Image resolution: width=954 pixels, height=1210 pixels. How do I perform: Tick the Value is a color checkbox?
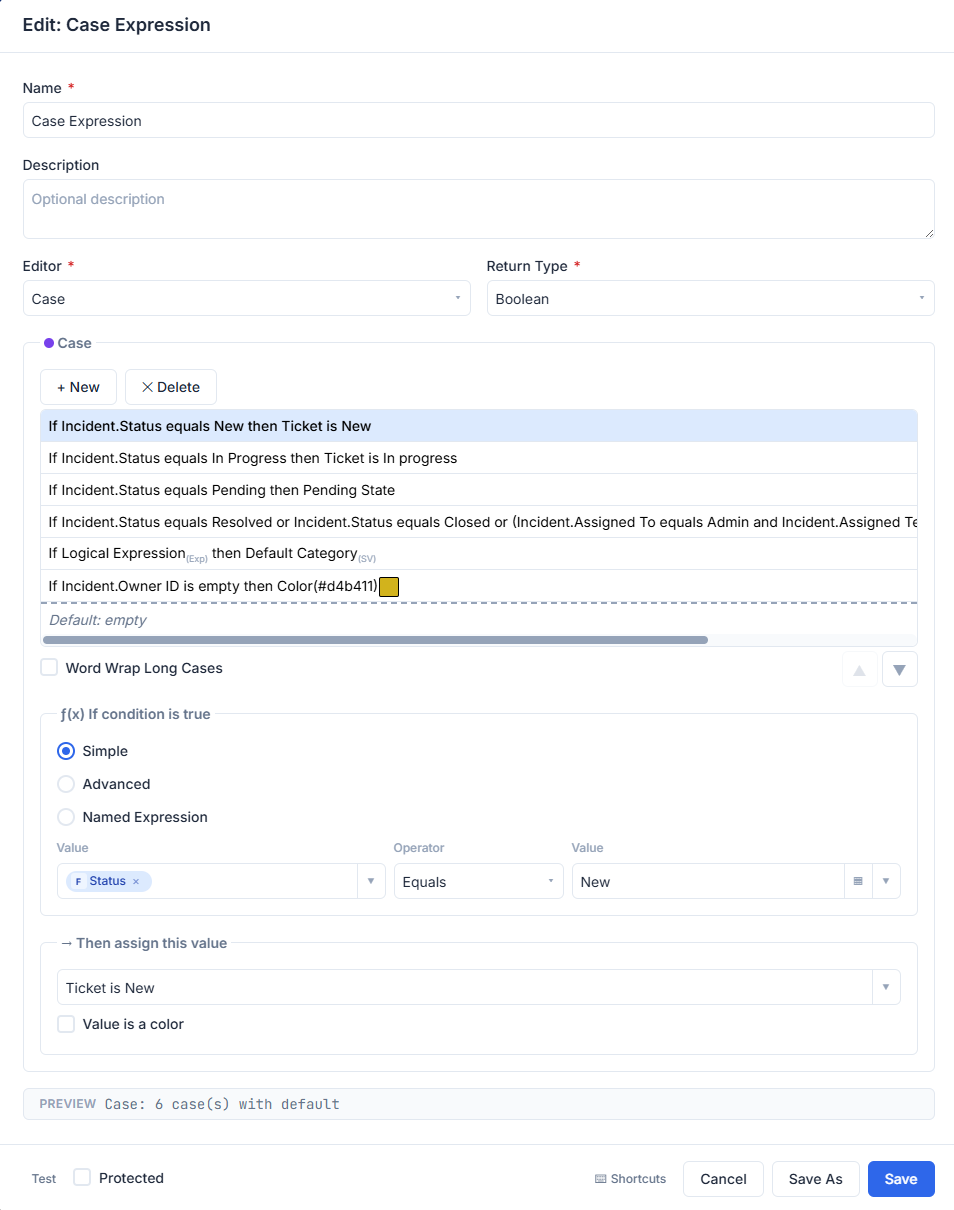(66, 1024)
